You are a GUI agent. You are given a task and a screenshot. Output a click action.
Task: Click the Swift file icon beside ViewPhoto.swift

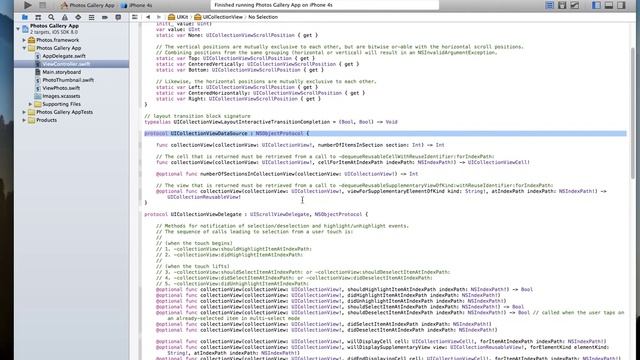(38, 88)
